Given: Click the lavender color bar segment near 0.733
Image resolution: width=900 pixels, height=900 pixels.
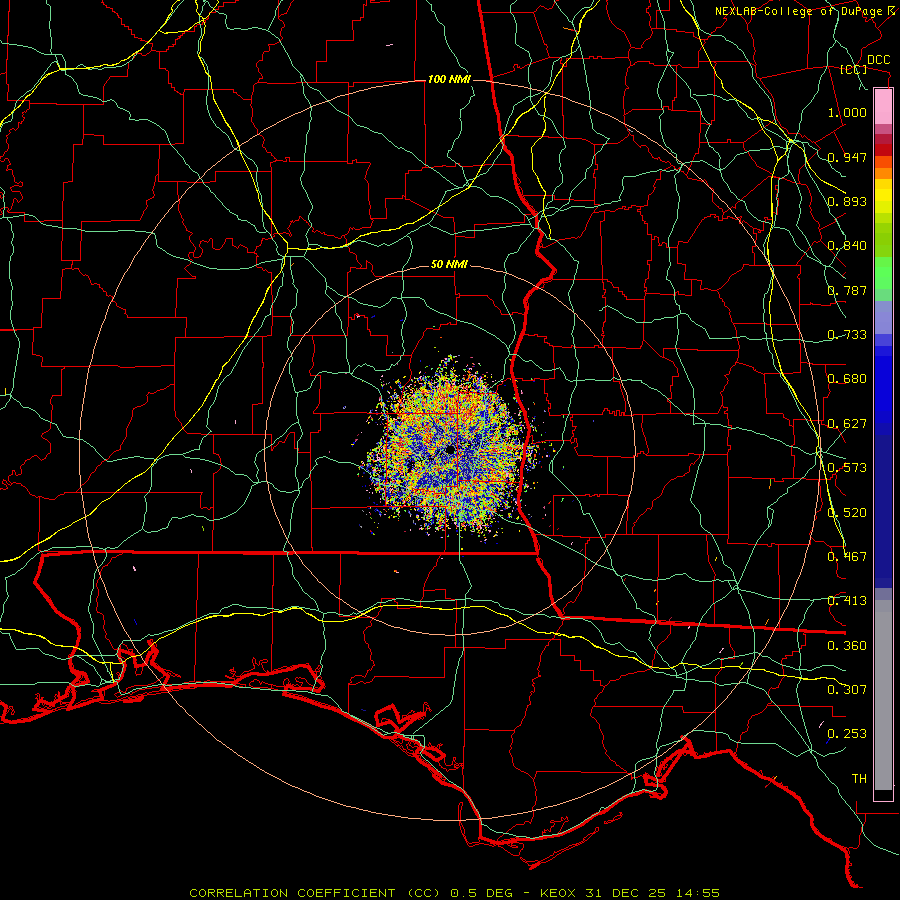Looking at the screenshot, I should 883,317.
